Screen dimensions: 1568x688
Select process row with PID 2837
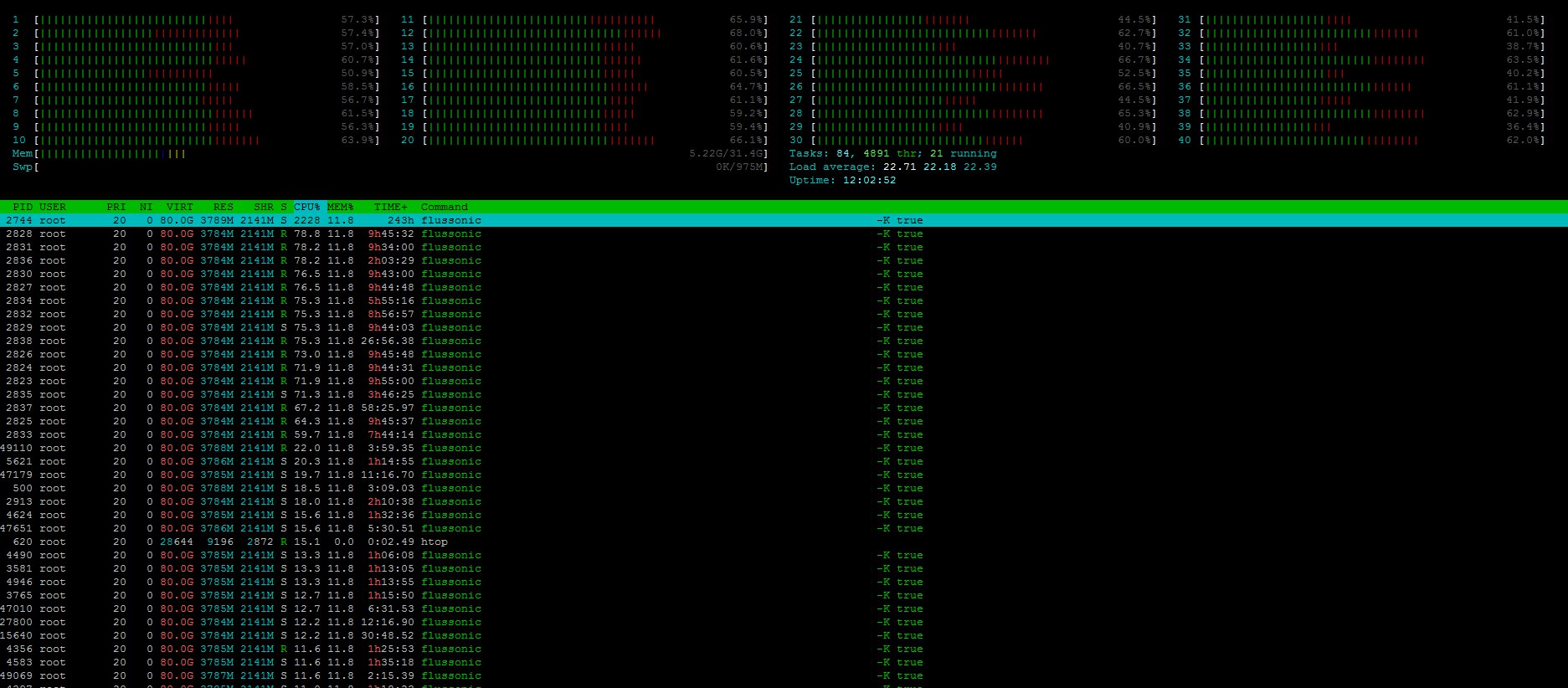(x=784, y=408)
